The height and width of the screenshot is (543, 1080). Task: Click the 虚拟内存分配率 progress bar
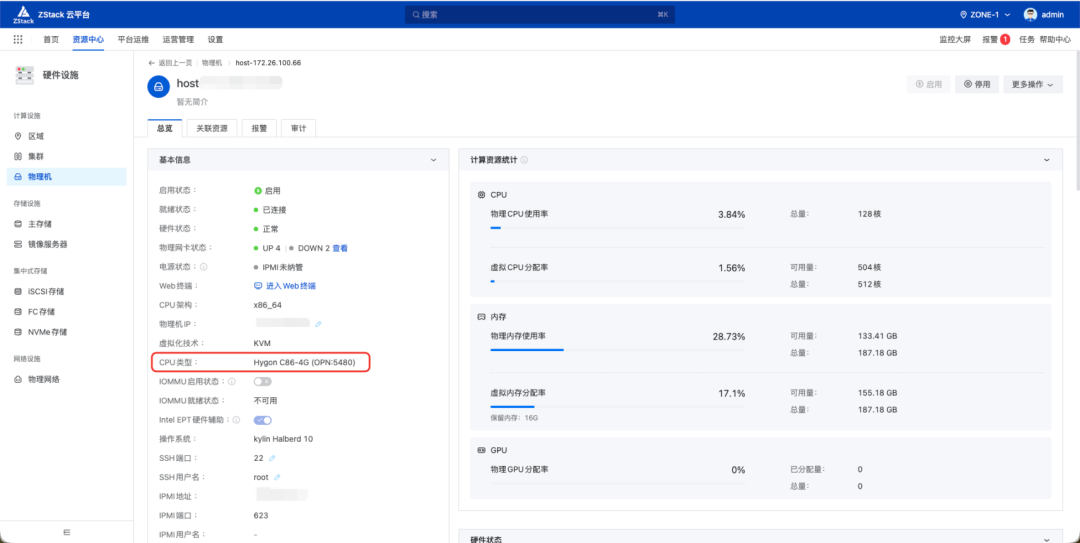617,407
